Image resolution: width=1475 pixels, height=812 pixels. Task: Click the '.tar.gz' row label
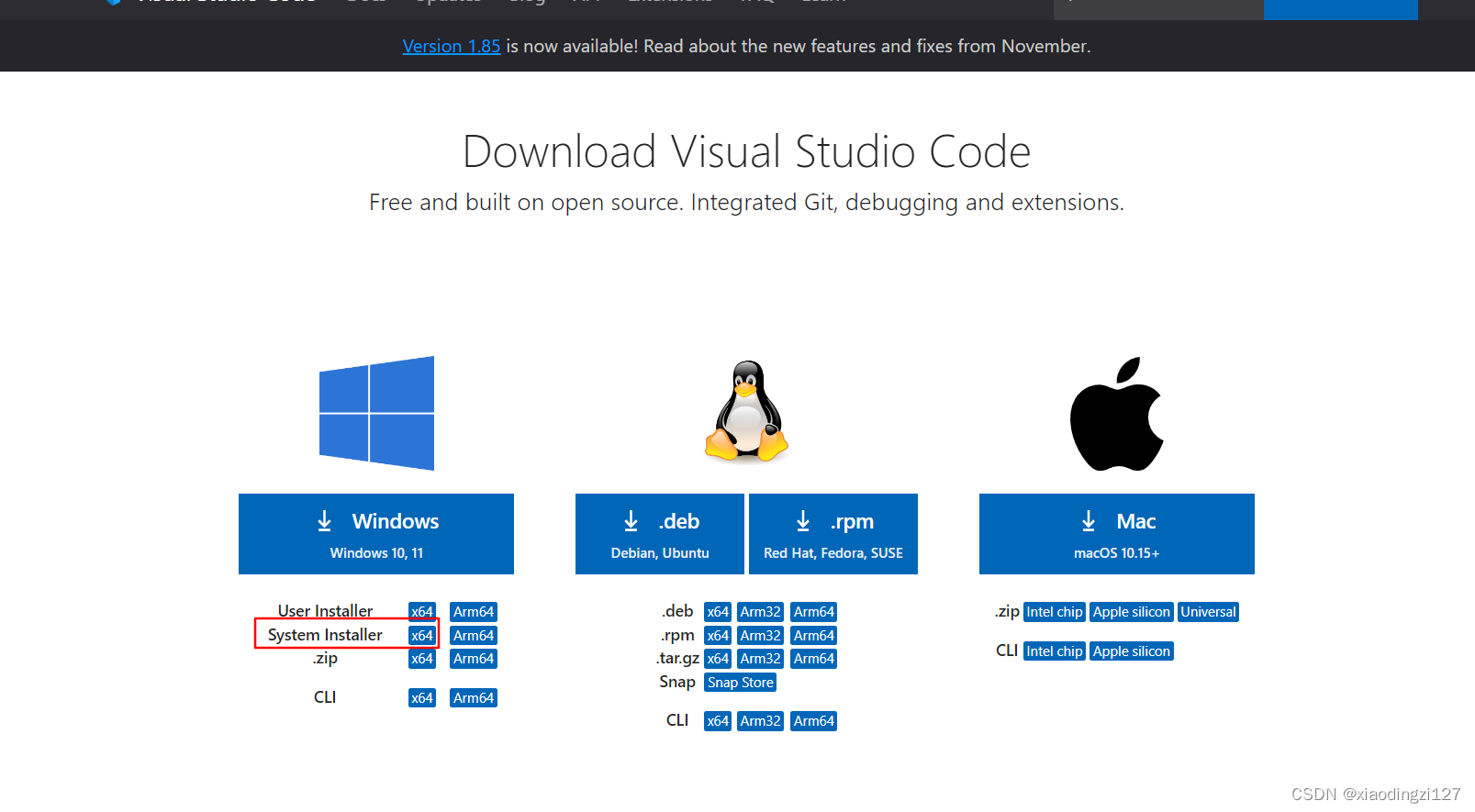coord(677,658)
